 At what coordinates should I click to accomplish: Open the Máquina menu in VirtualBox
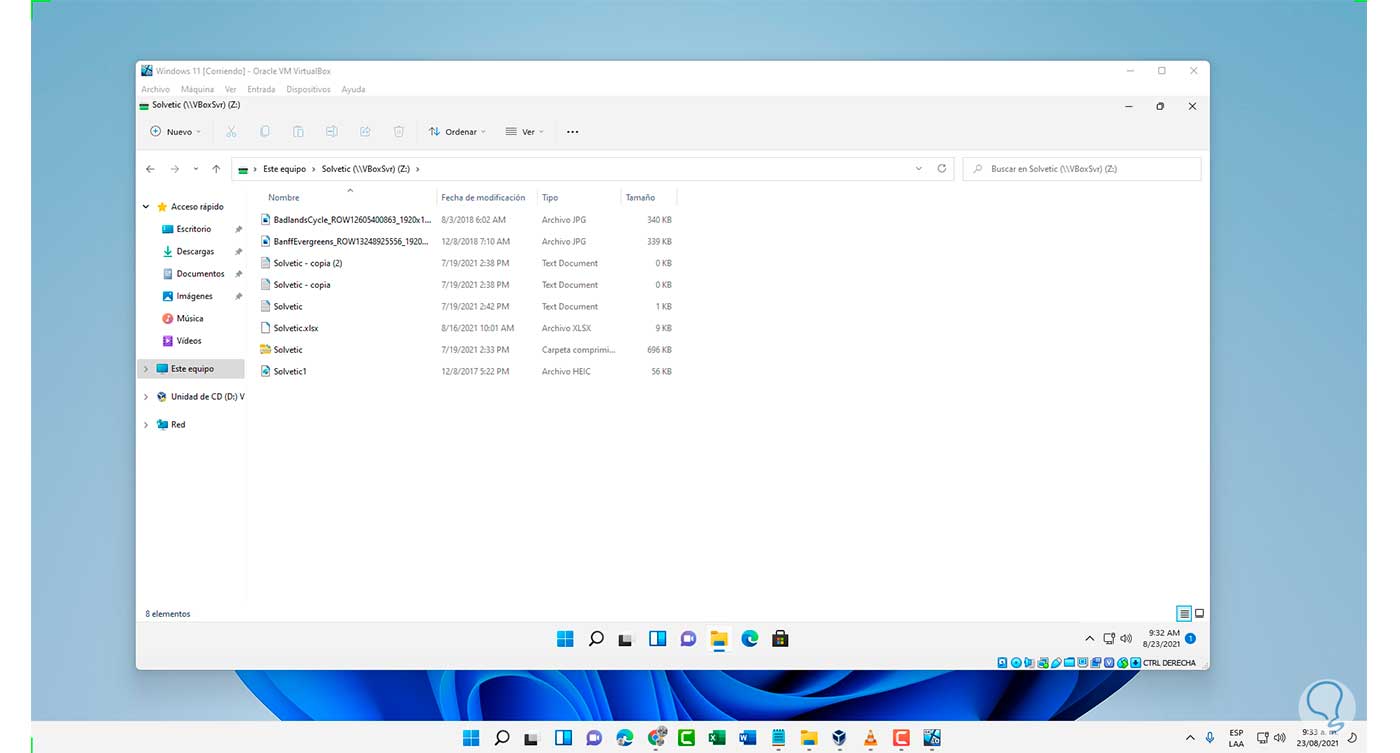pyautogui.click(x=197, y=89)
